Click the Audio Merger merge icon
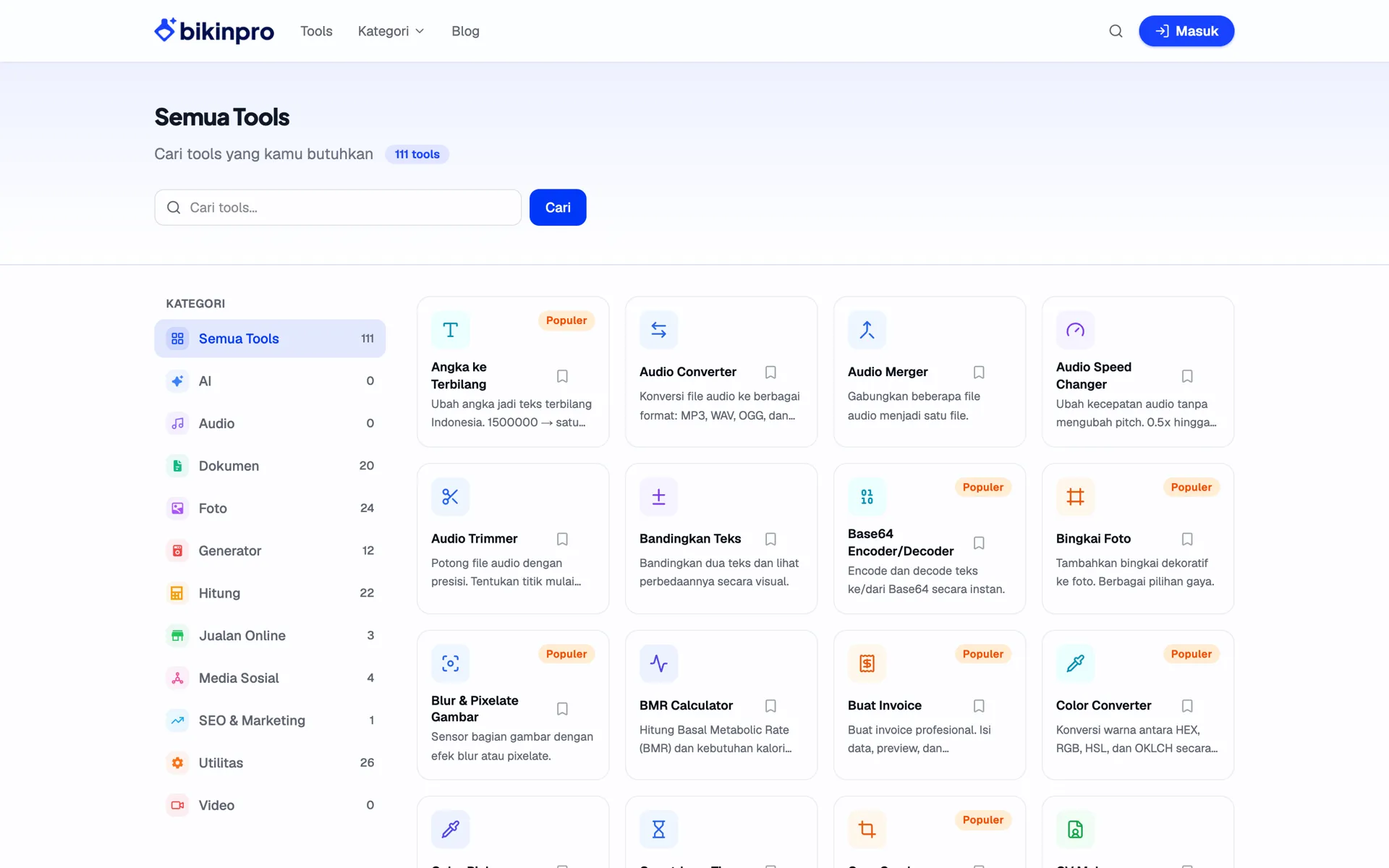 [867, 330]
